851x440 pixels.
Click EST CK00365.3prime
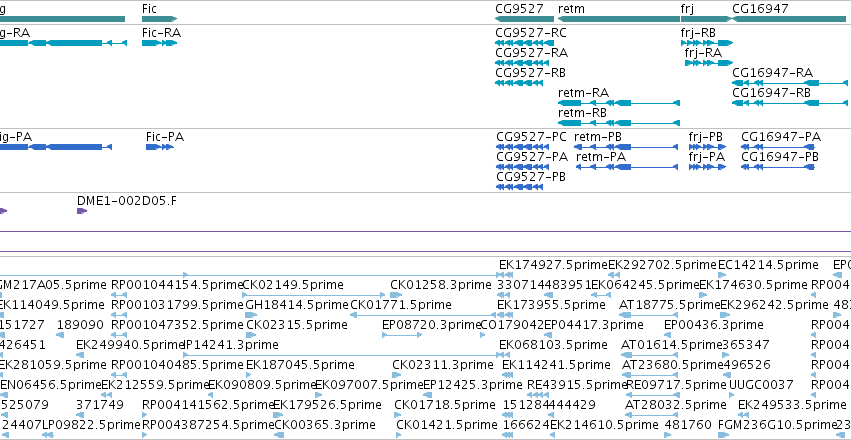pyautogui.click(x=325, y=425)
